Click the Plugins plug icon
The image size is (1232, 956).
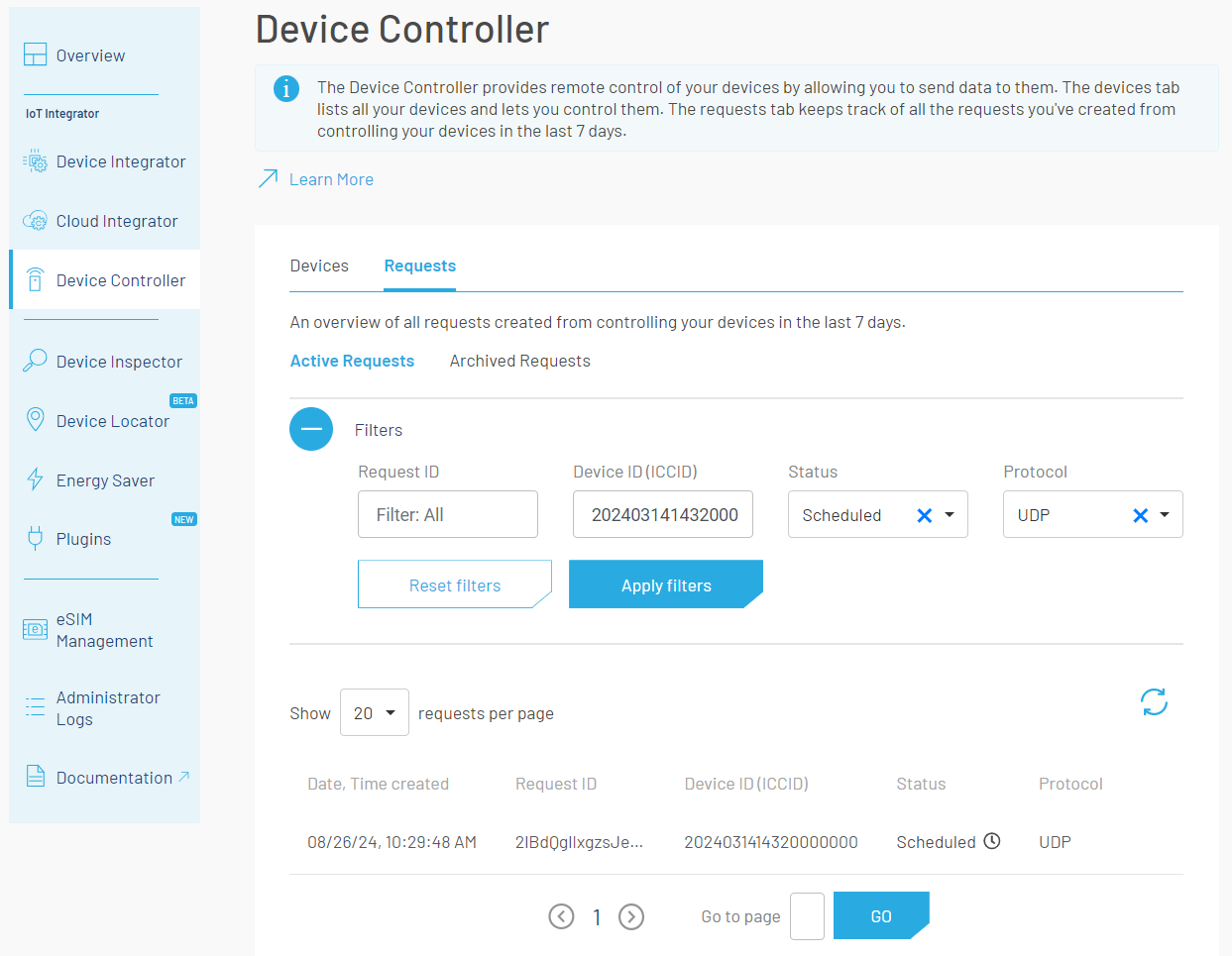coord(35,538)
